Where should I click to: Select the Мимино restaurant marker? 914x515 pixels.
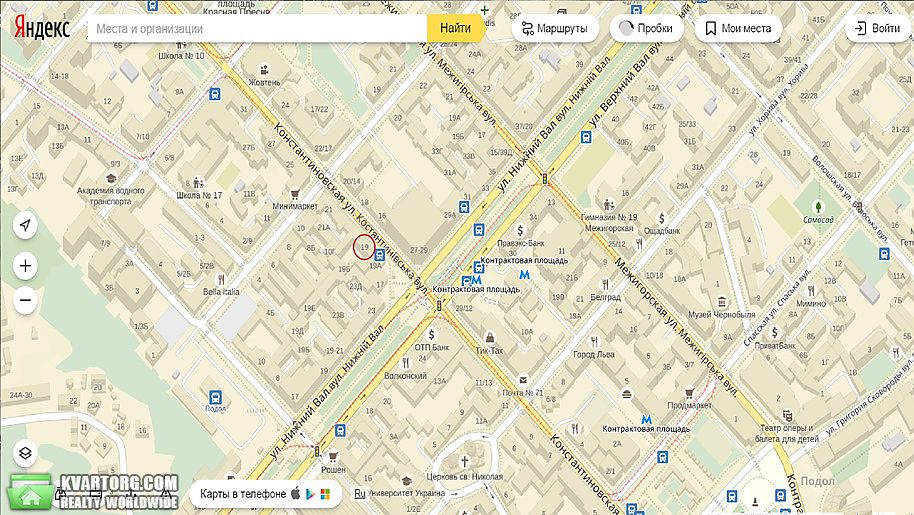pos(811,291)
